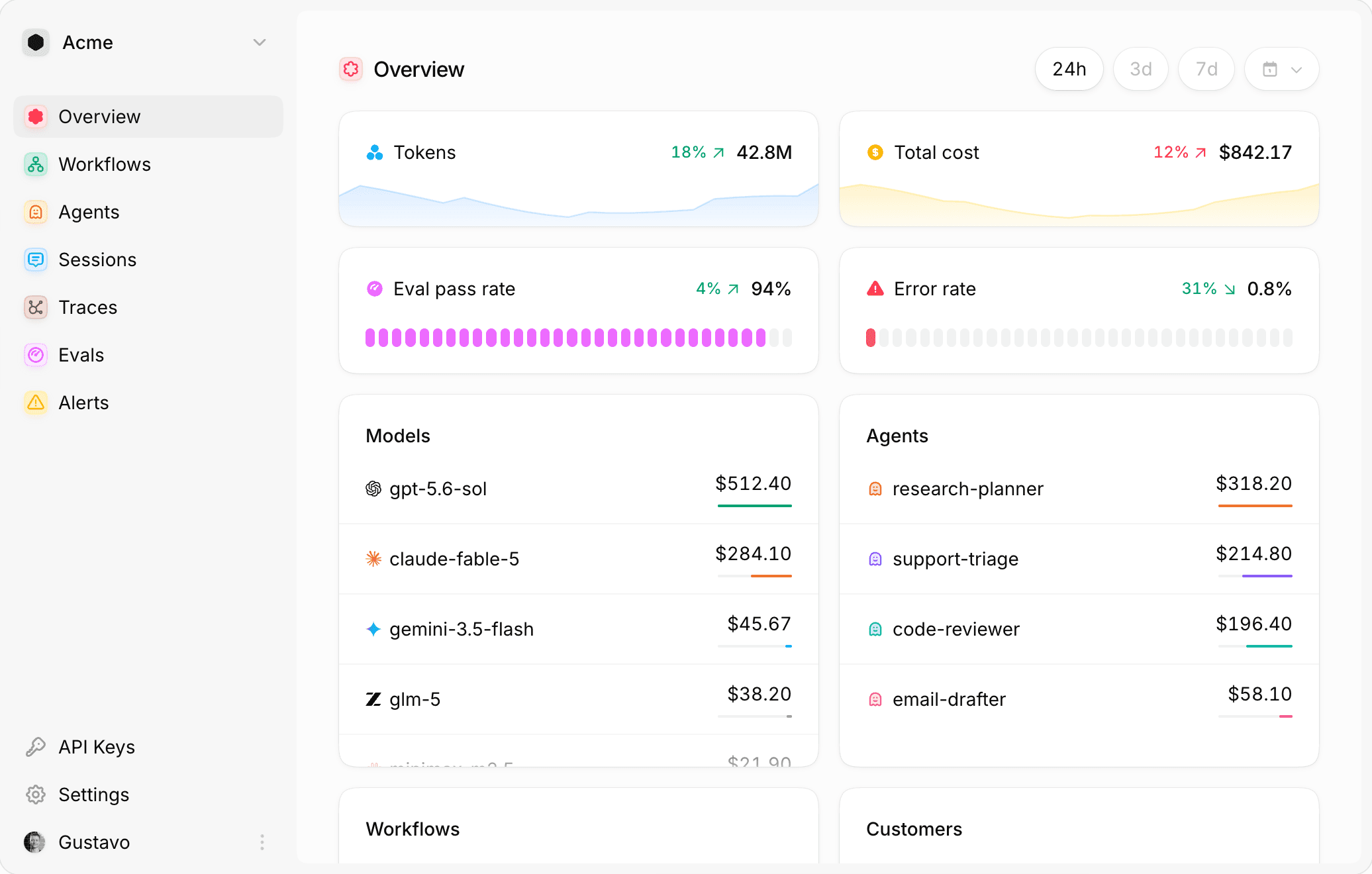Go to the Agents nav item label
The width and height of the screenshot is (1372, 874).
click(x=89, y=212)
